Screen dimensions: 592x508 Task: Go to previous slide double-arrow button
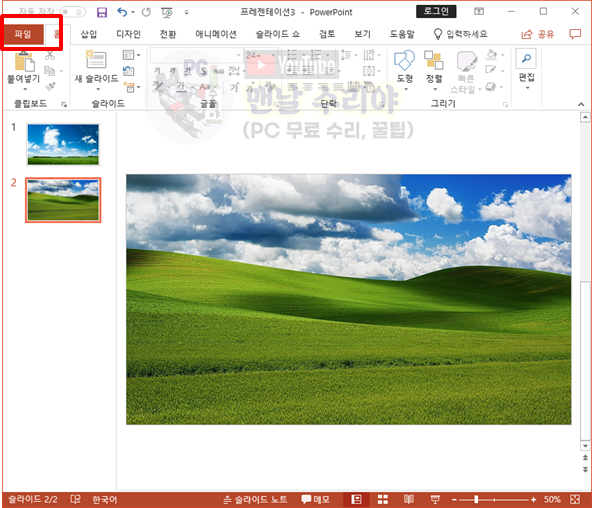(585, 457)
